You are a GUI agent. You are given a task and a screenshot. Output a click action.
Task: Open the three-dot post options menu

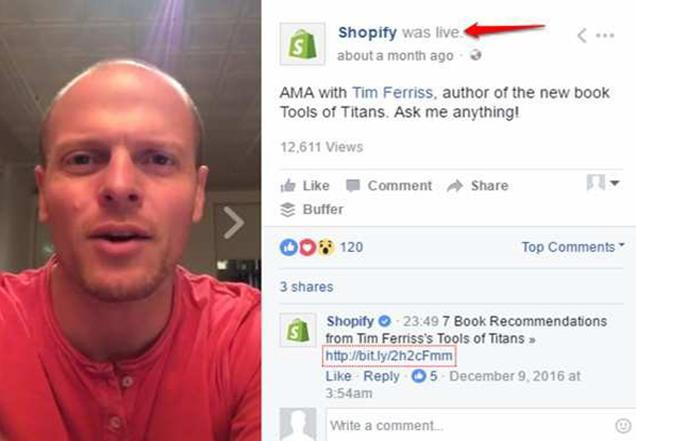[x=605, y=35]
